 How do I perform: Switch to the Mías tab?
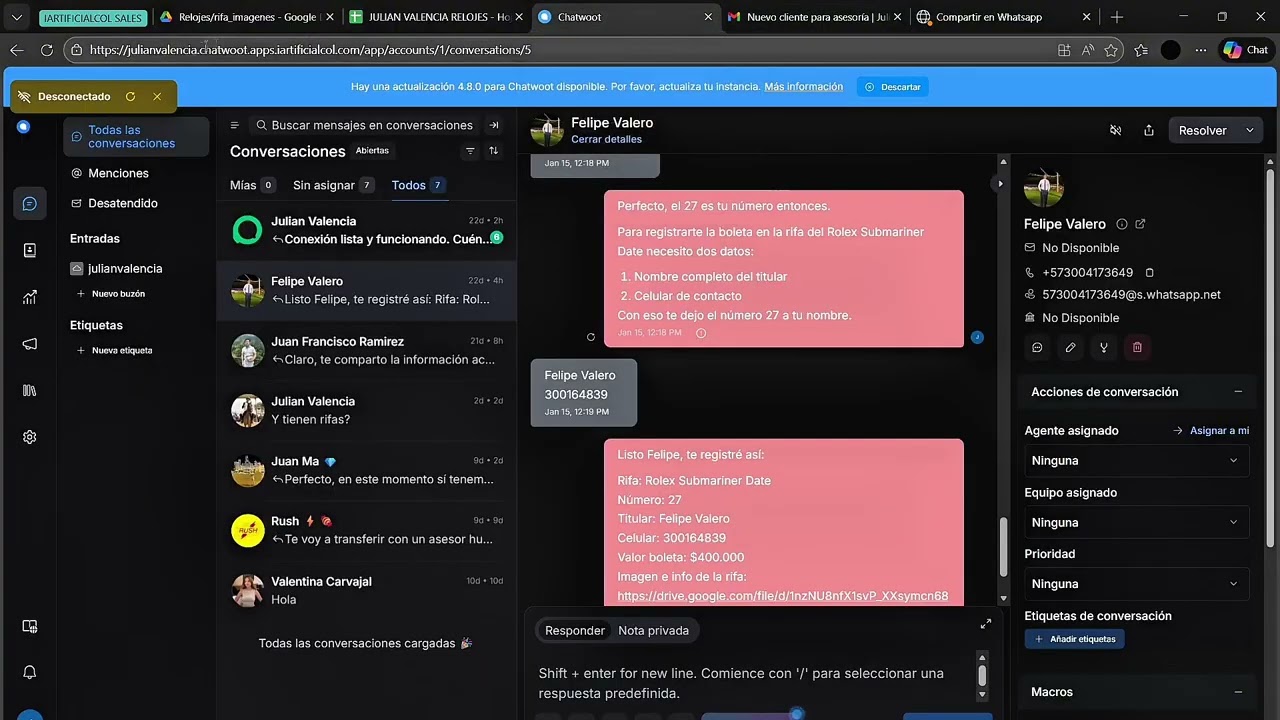pos(253,185)
